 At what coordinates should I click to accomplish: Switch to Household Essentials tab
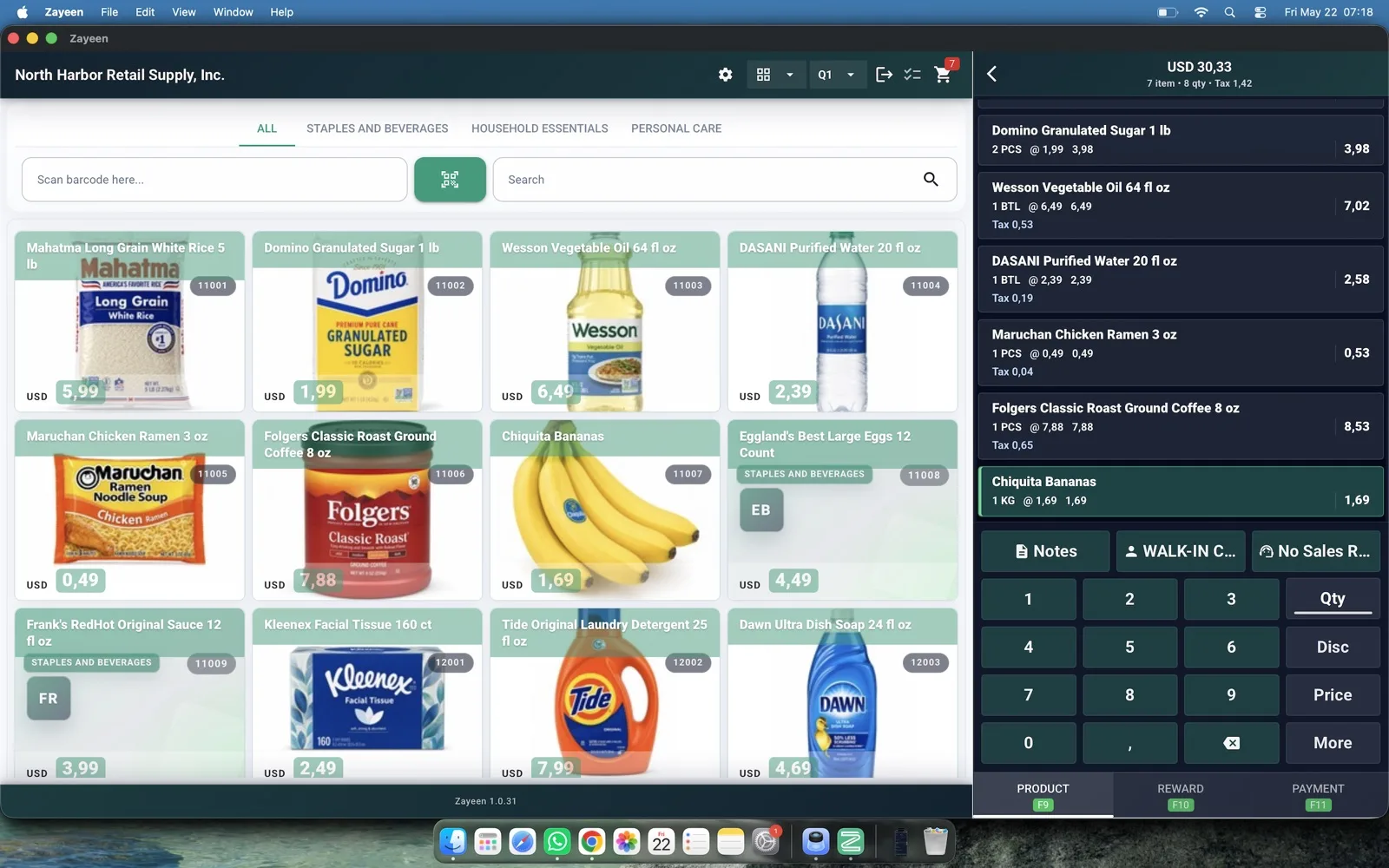539,128
